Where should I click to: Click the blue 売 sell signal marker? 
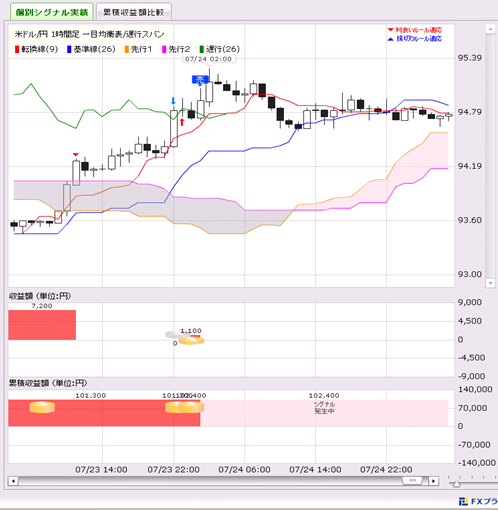click(x=200, y=80)
